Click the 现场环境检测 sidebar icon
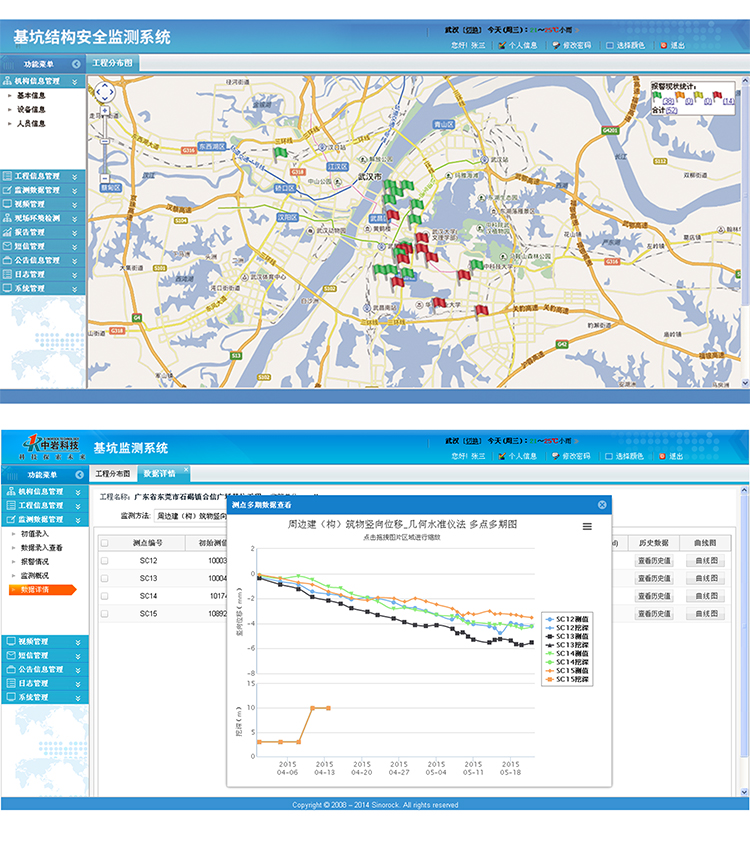The image size is (750, 841). [x=8, y=218]
